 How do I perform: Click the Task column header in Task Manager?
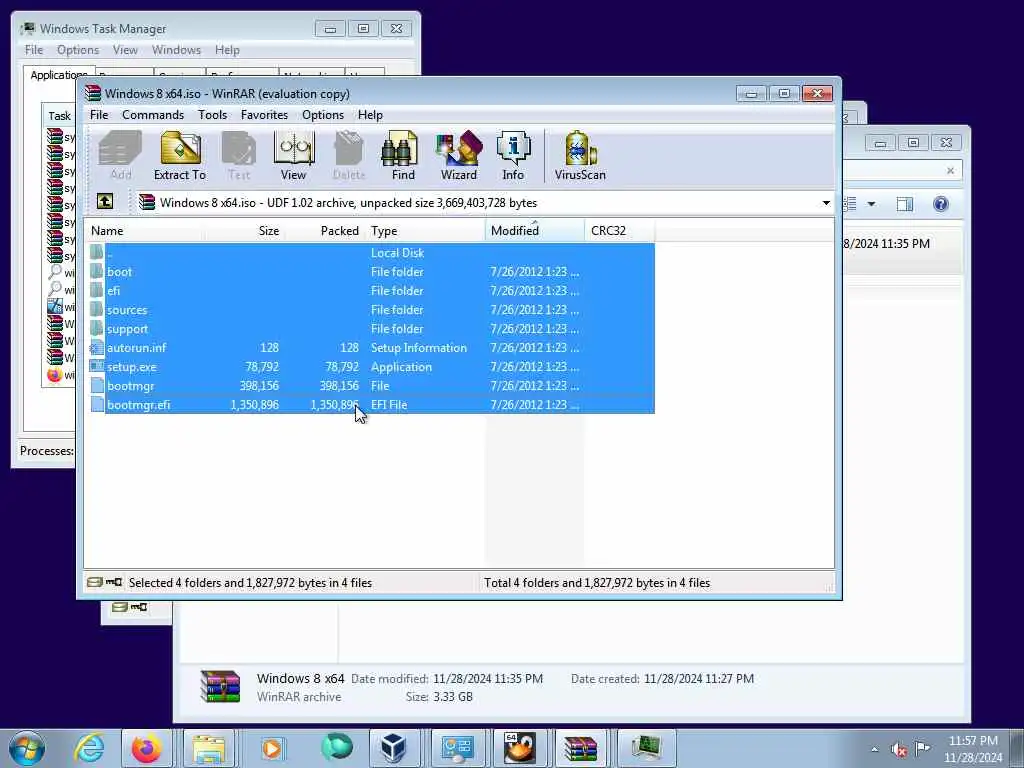click(59, 116)
